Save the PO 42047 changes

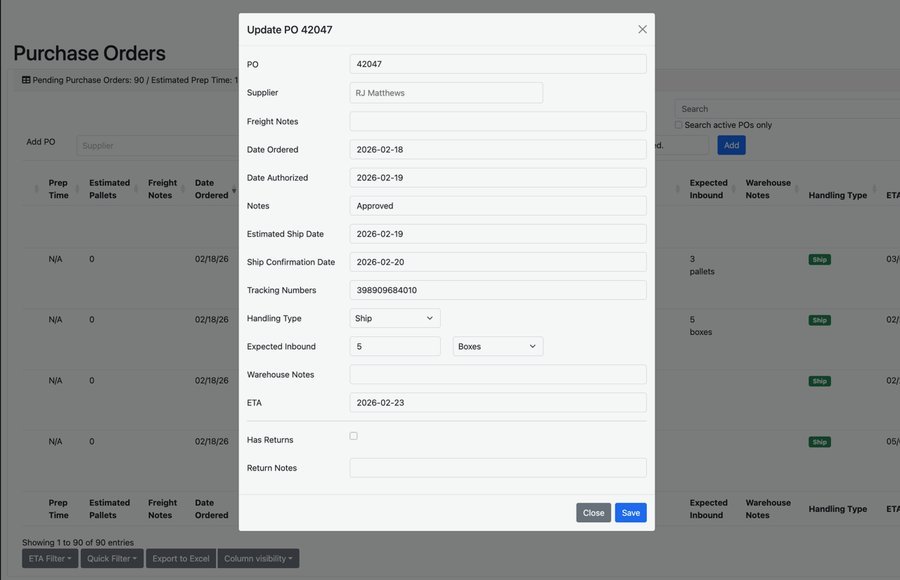click(629, 511)
